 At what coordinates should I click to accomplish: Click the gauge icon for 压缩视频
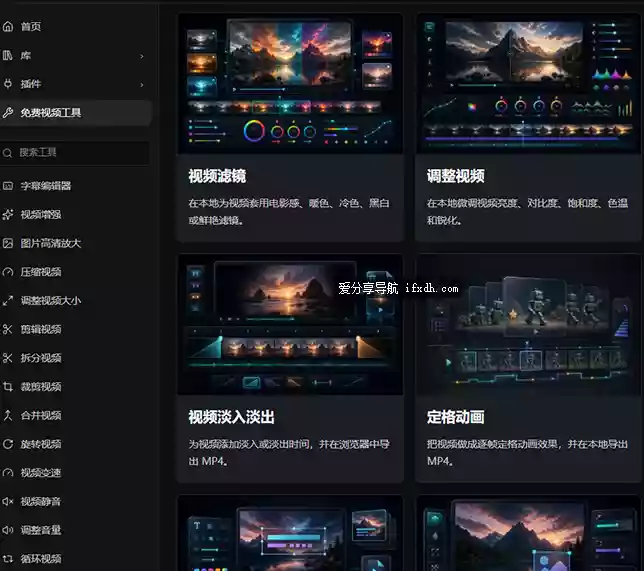coord(8,272)
